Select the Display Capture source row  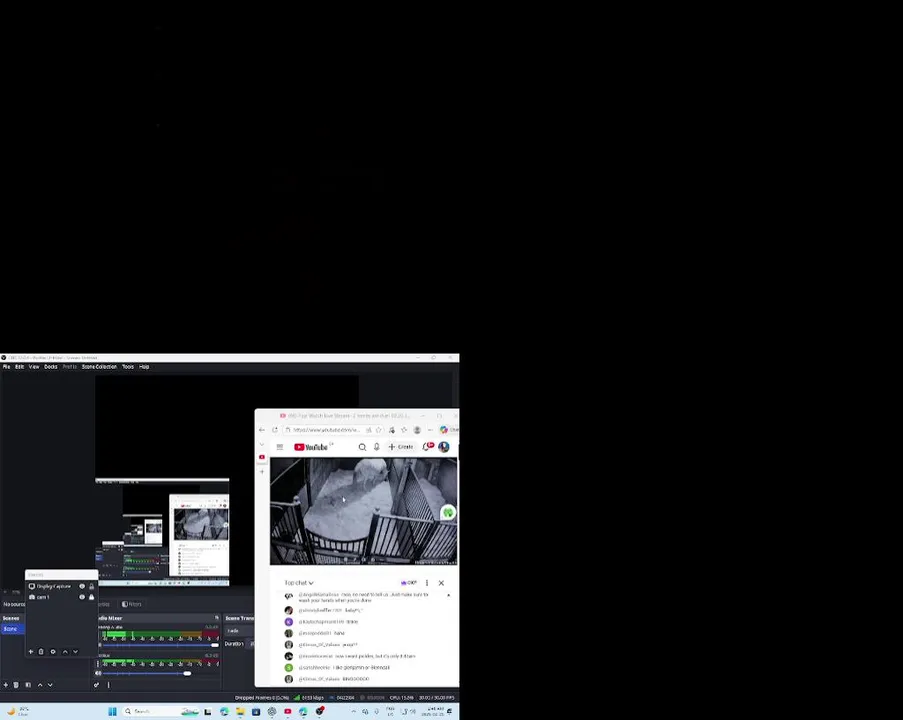click(61, 586)
